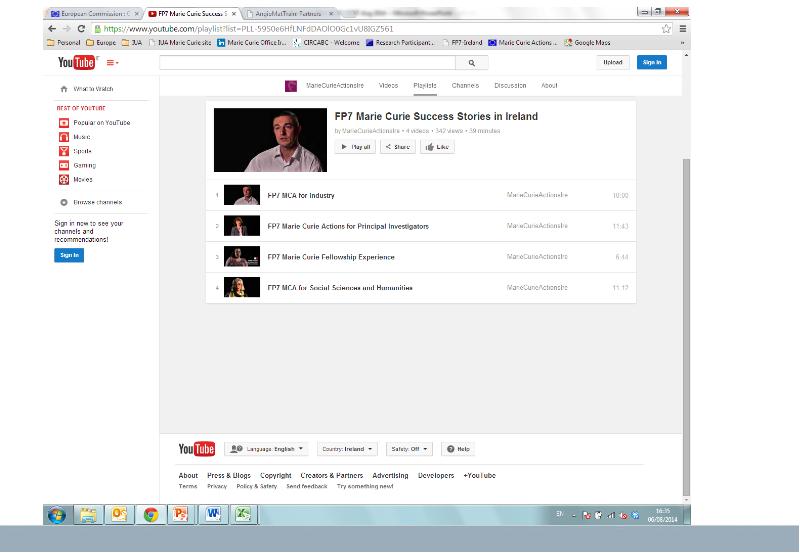Image resolution: width=800 pixels, height=553 pixels.
Task: Open FP7 Marie Curie Fellowship Experience video
Action: [x=331, y=257]
